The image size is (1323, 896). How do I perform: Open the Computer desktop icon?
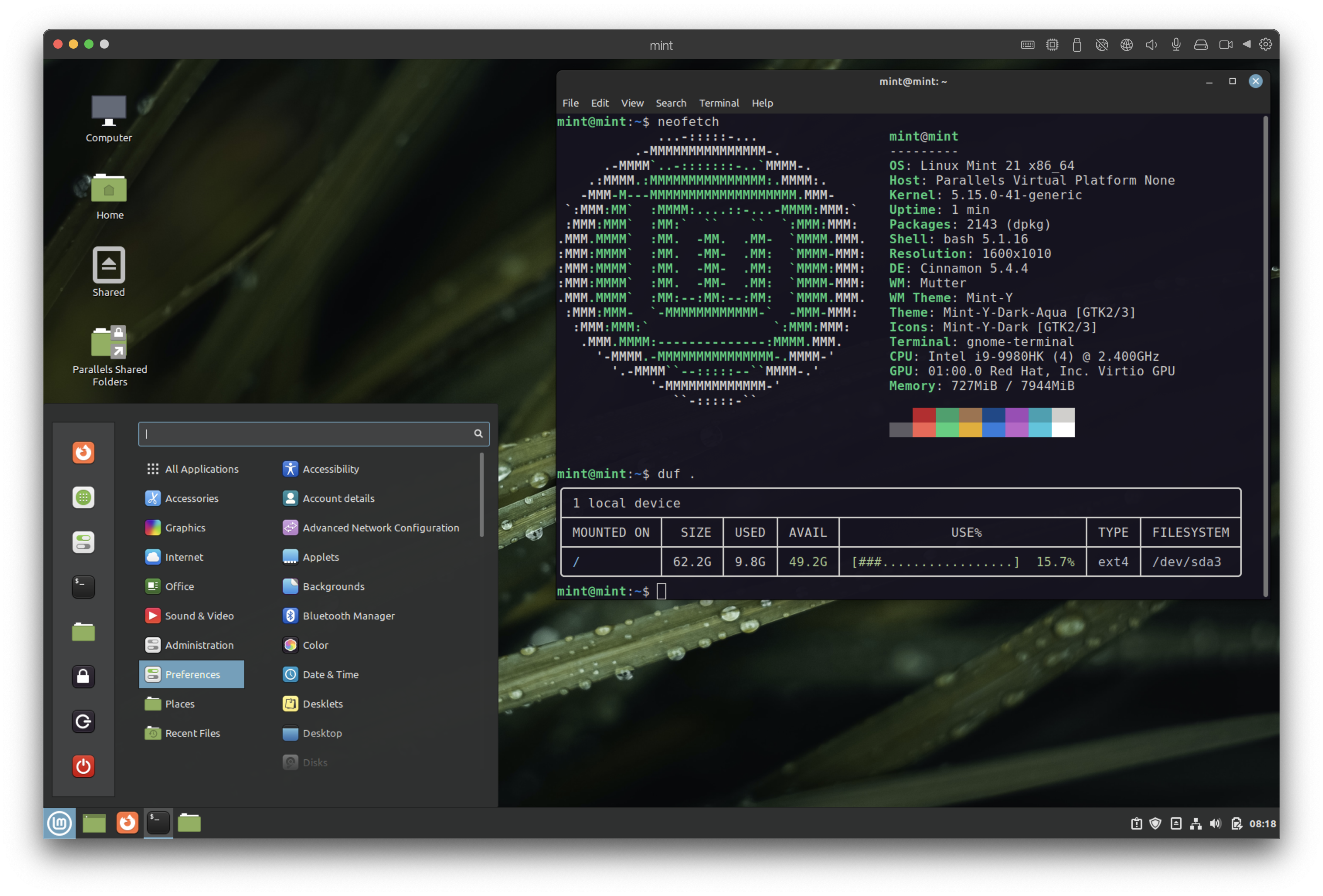click(109, 118)
